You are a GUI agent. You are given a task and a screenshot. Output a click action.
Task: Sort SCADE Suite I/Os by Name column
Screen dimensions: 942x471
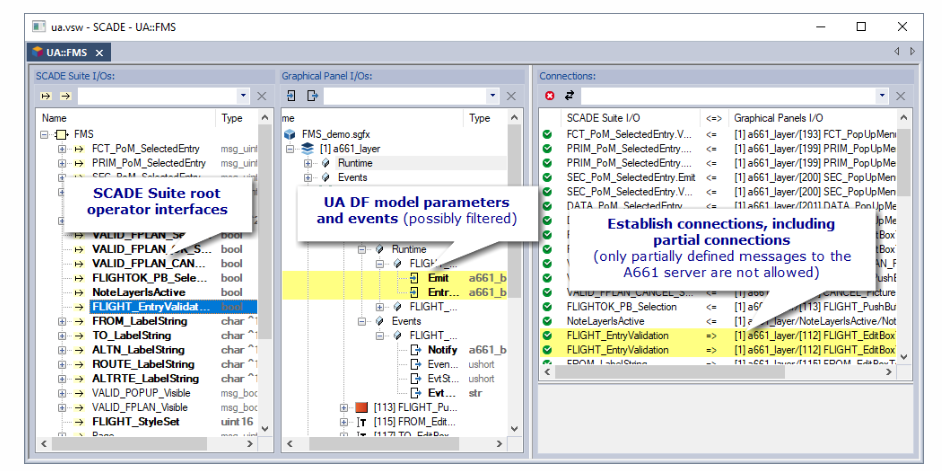point(126,118)
